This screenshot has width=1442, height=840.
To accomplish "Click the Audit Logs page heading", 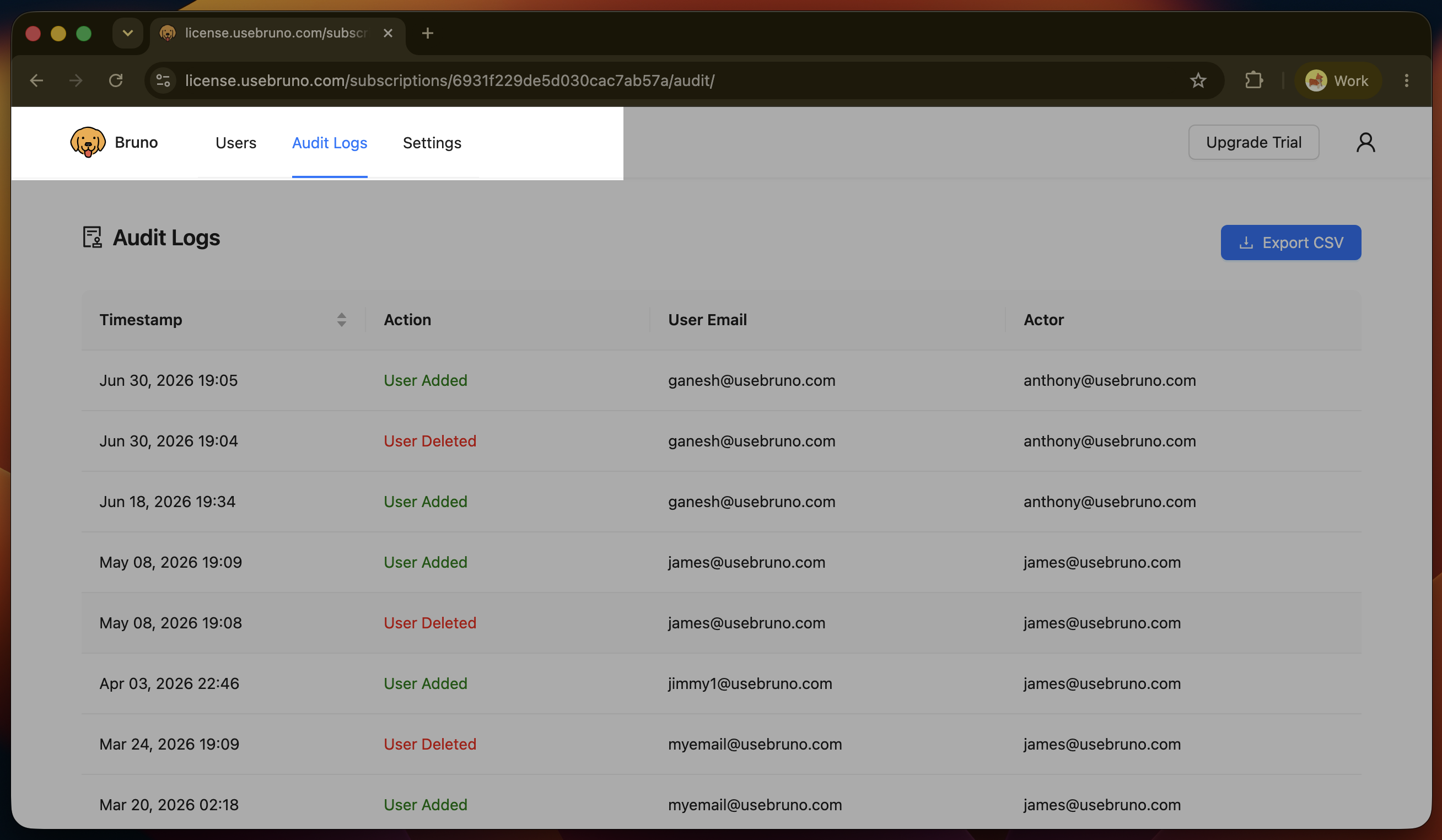I will click(x=166, y=238).
